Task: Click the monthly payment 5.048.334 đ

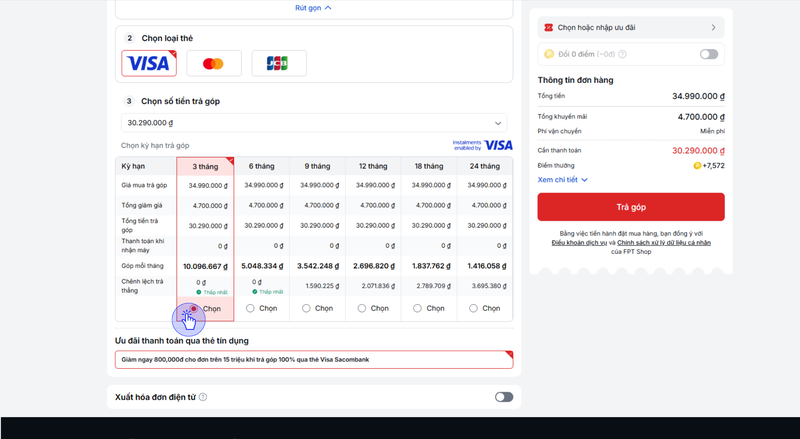Action: tap(263, 266)
